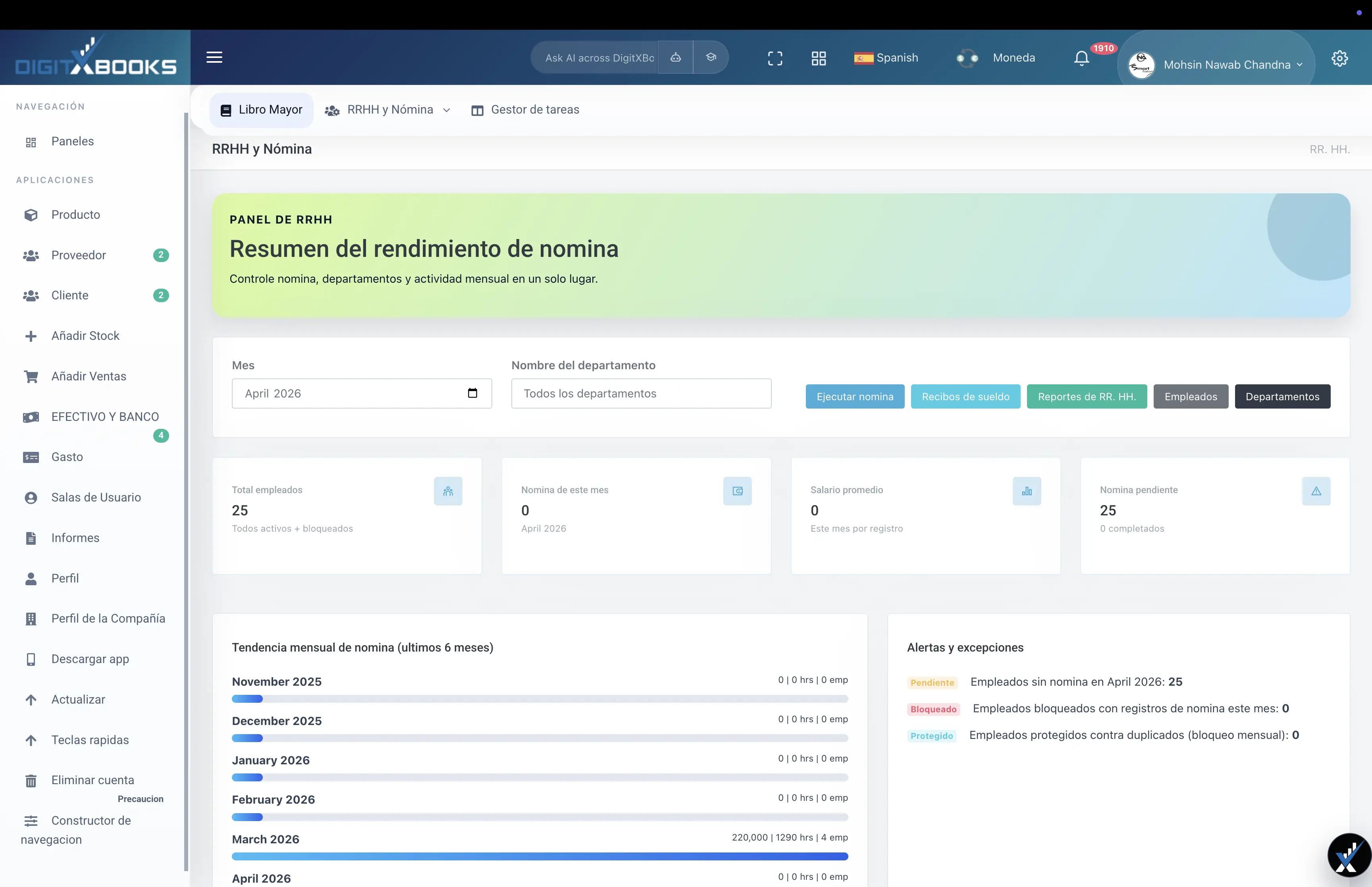Click the currency exchange Moneda icon
This screenshot has height=887, width=1372.
point(967,58)
